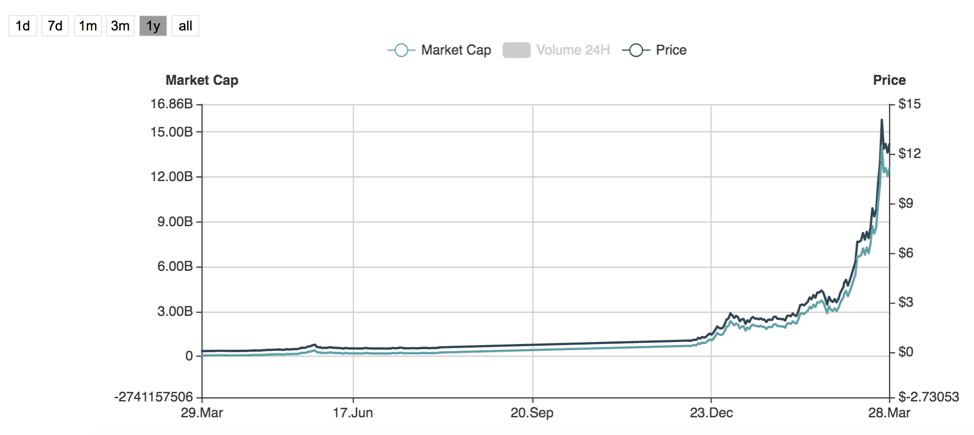Click the Price axis title
Image resolution: width=974 pixels, height=435 pixels.
click(889, 80)
